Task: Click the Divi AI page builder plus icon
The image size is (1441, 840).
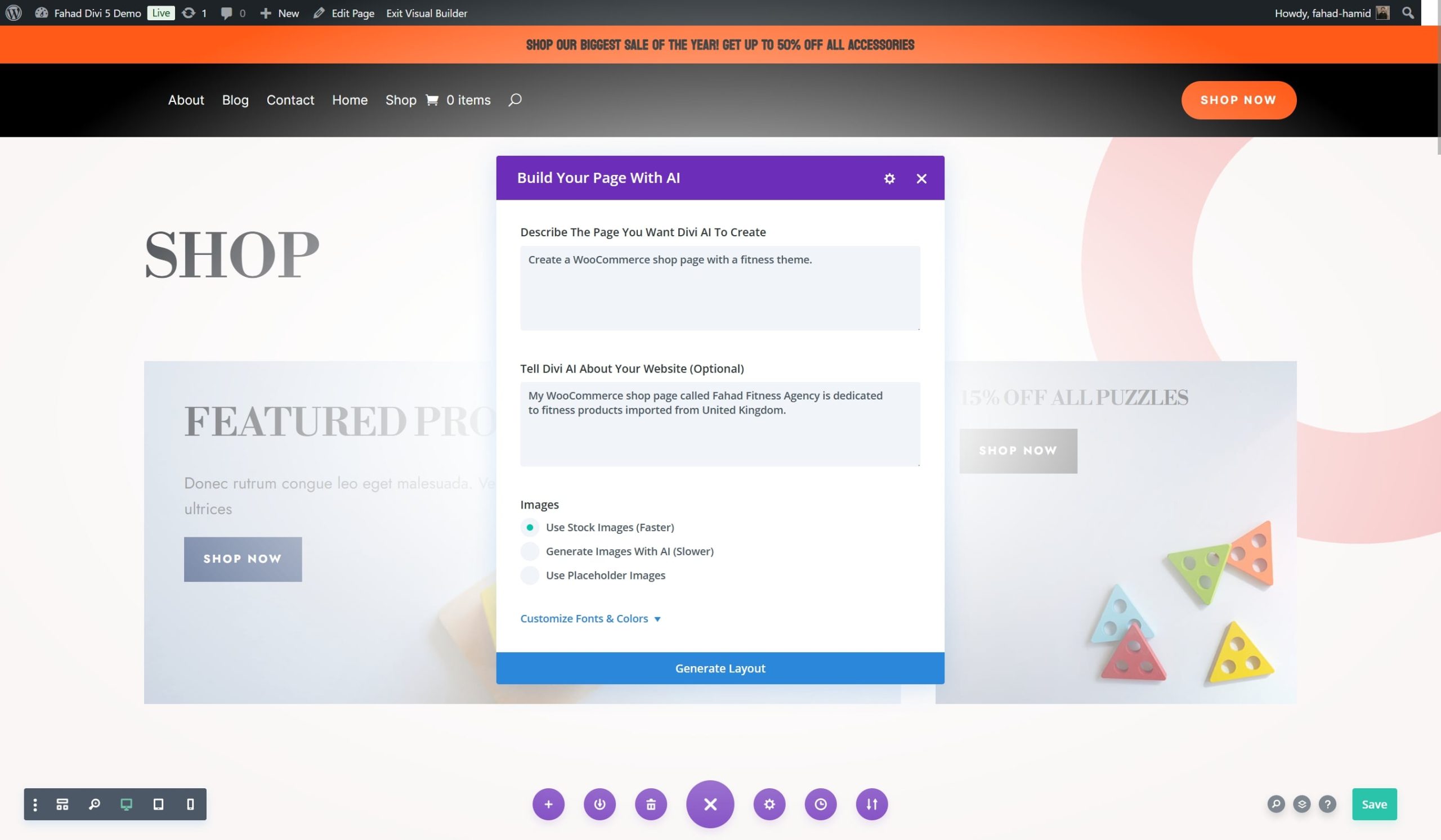Action: tap(548, 804)
